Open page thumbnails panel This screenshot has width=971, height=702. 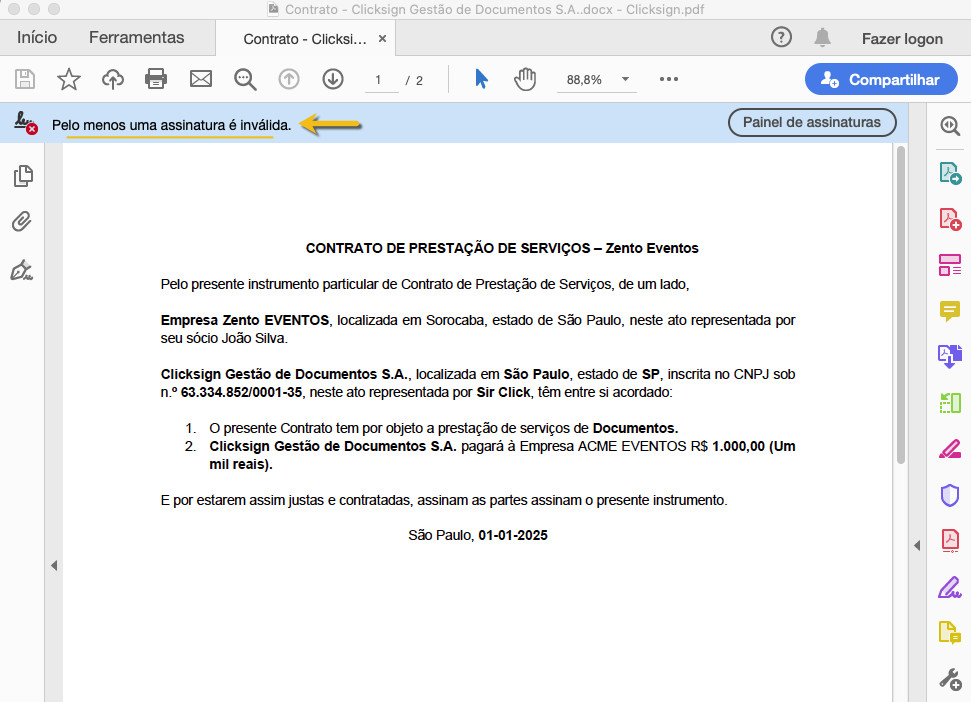tap(23, 176)
